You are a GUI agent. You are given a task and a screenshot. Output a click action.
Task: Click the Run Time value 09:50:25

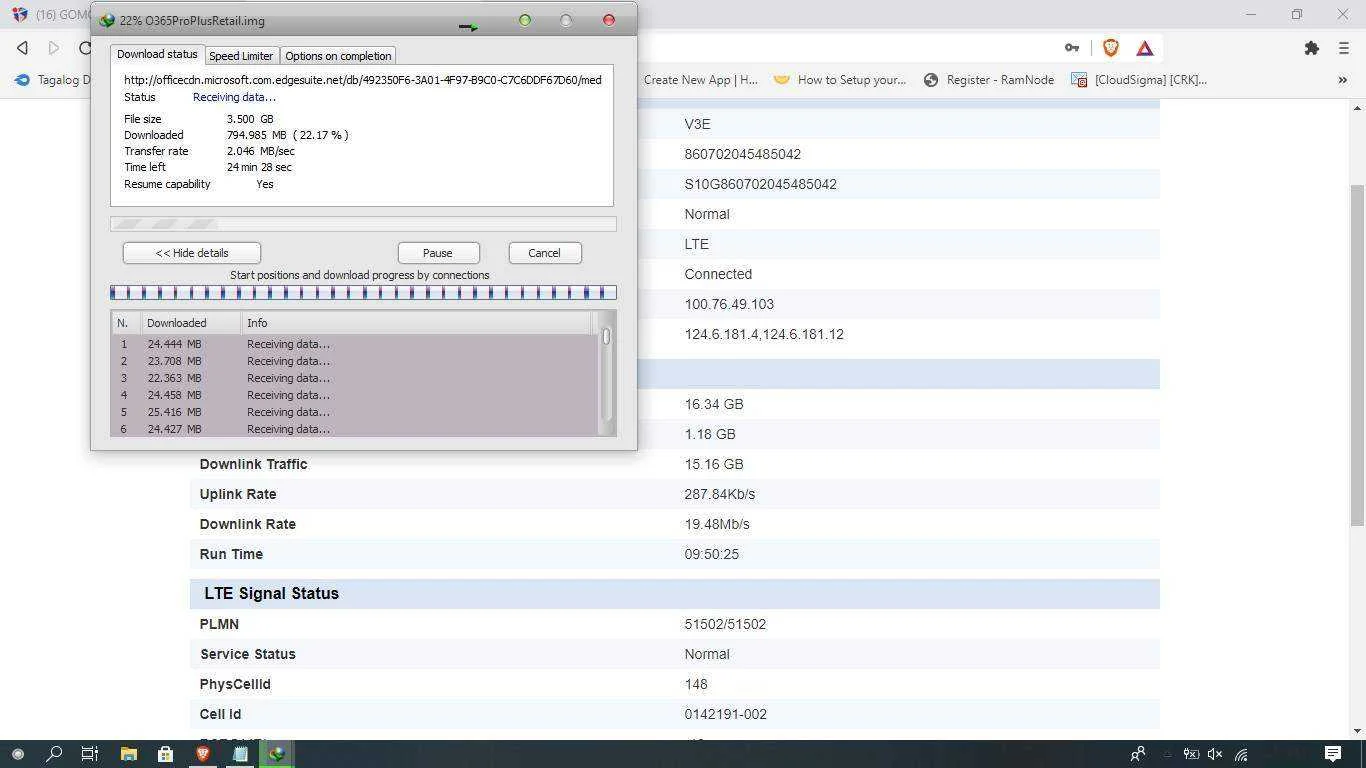(x=712, y=554)
